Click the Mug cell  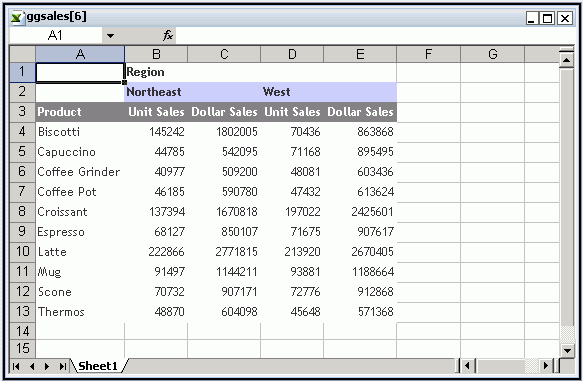[x=80, y=272]
